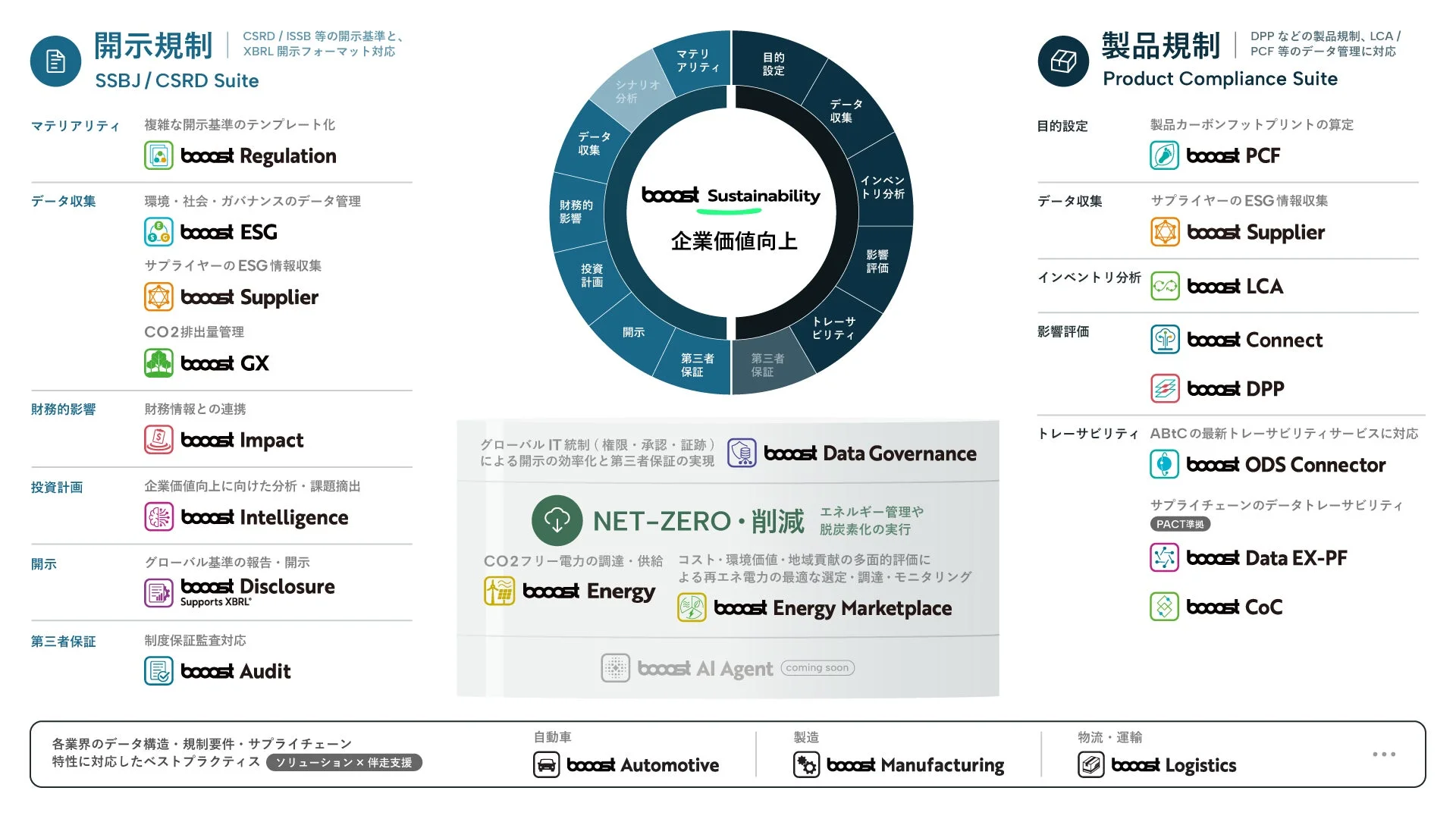The height and width of the screenshot is (819, 1456).
Task: Open the booost Disclosure product name
Action: pos(258,586)
